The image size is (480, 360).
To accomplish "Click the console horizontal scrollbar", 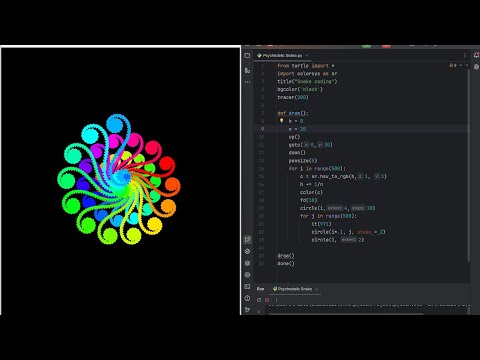I will pyautogui.click(x=346, y=314).
